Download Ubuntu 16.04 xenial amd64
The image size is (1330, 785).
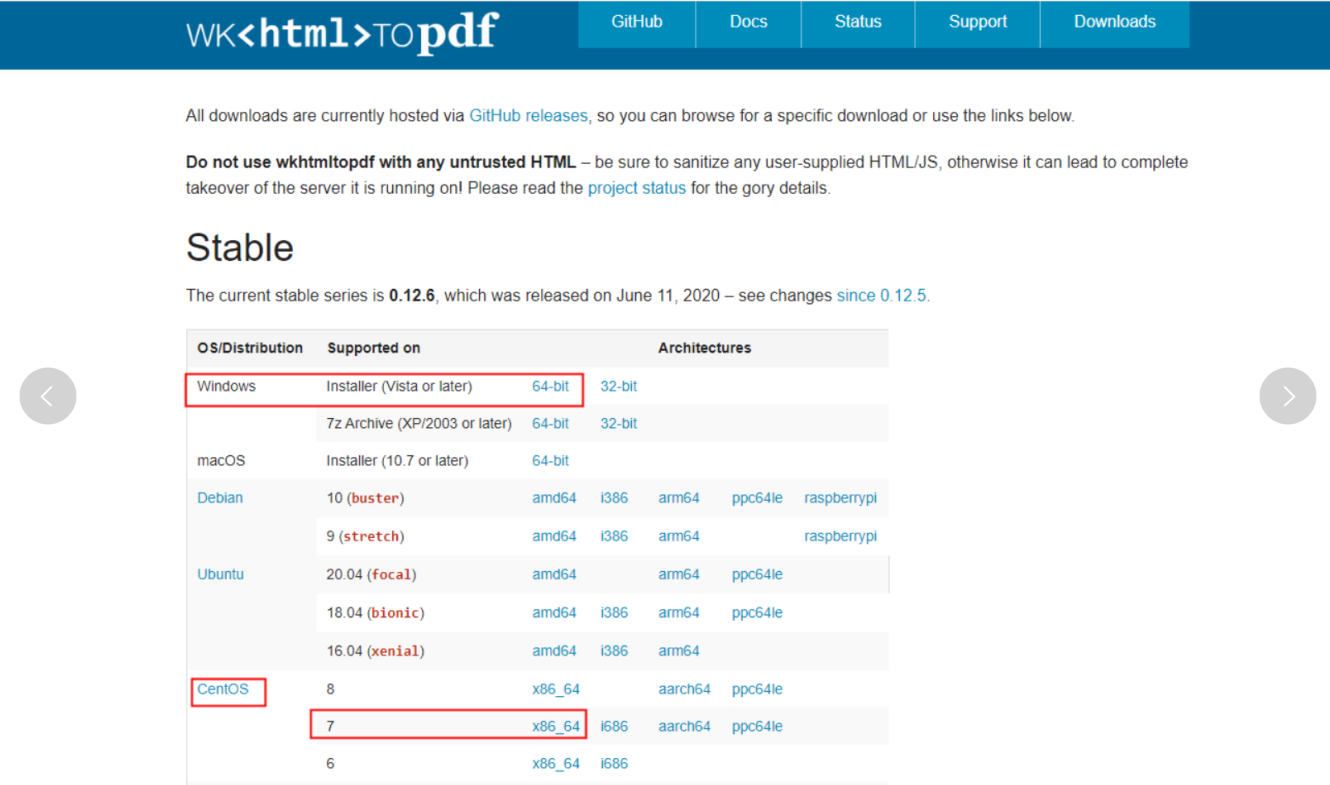(x=554, y=651)
